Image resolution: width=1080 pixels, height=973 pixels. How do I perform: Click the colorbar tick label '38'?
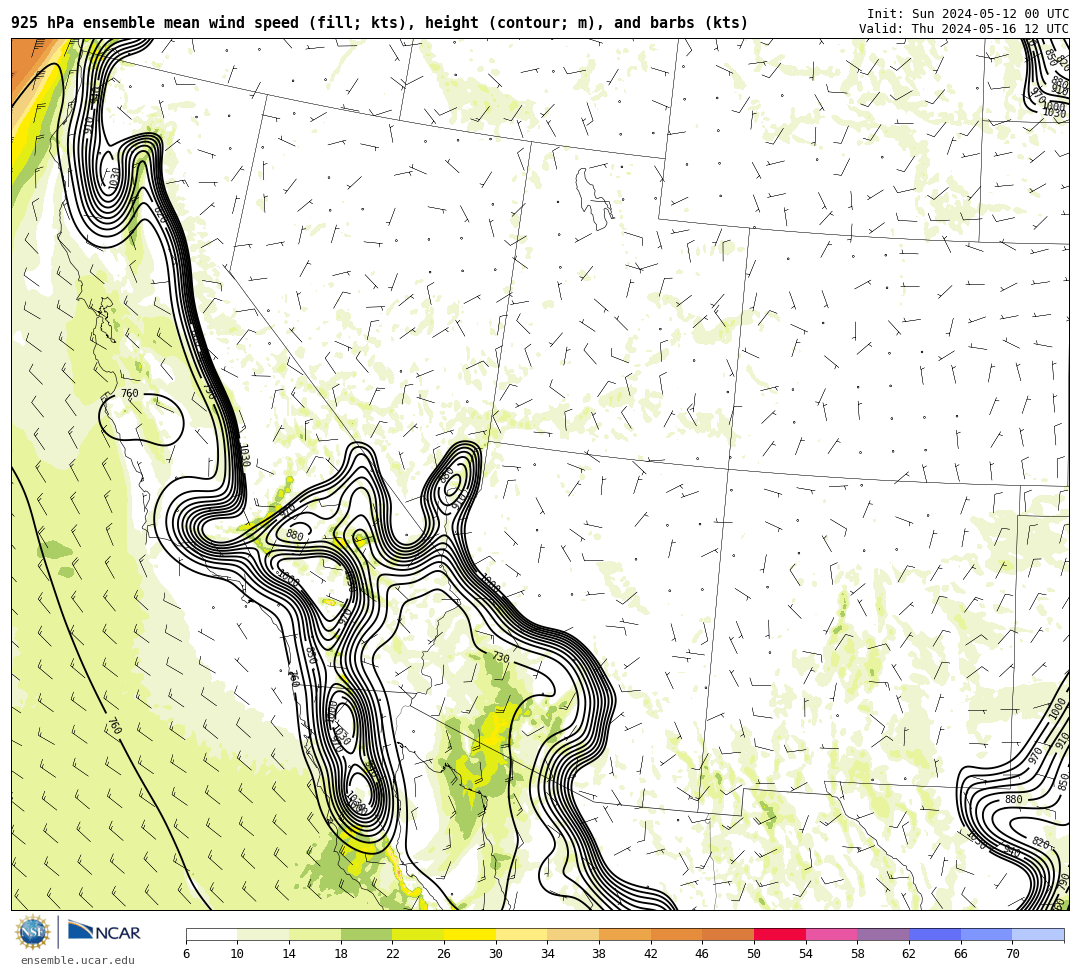coord(599,954)
